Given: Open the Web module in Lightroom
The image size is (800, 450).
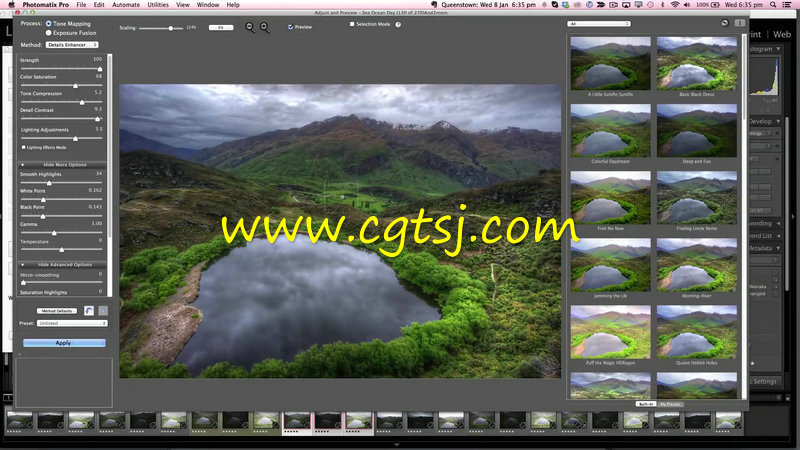Looking at the screenshot, I should (x=782, y=34).
